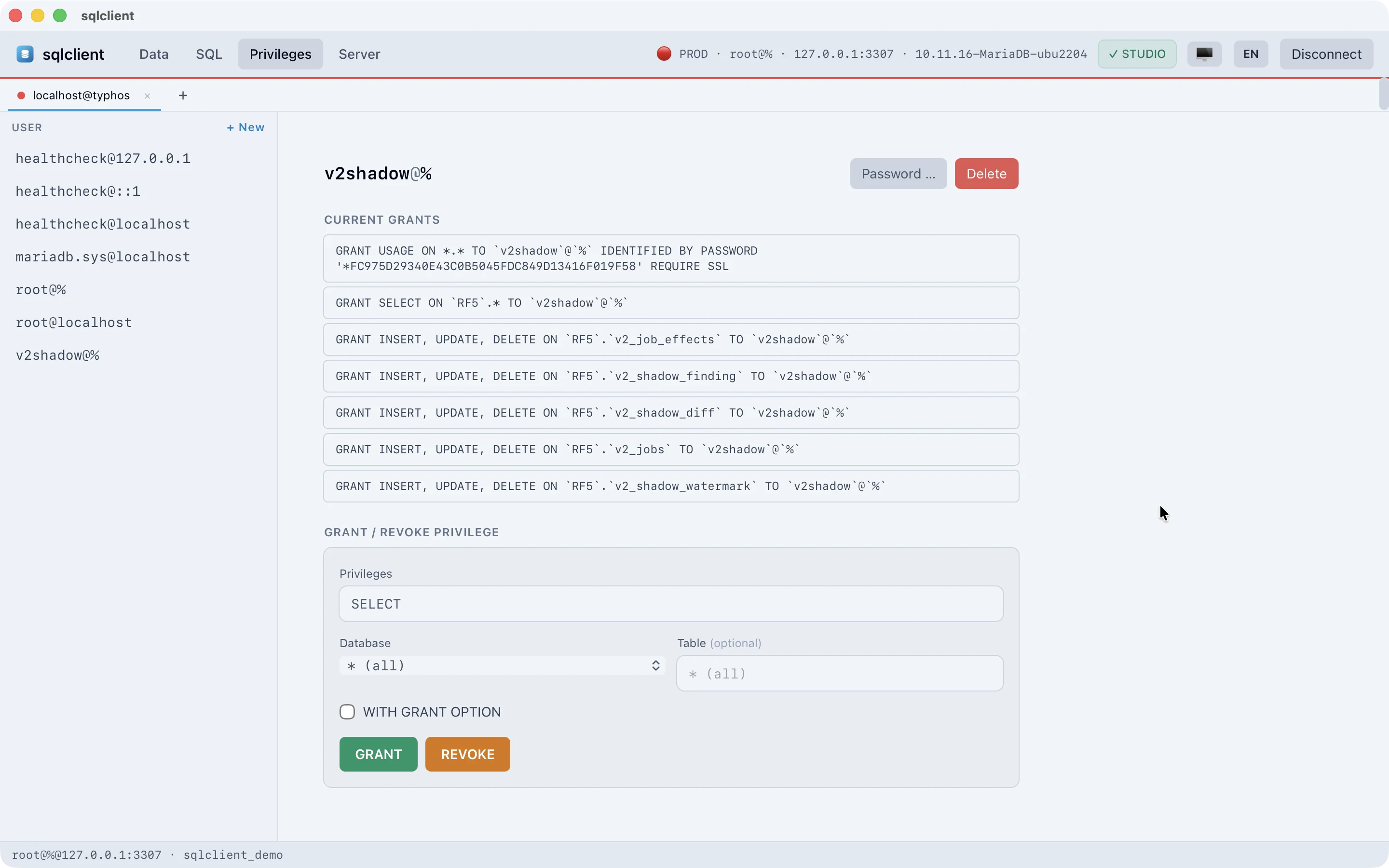
Task: Click the status bar root@%@127.0.0.1:3307 text
Action: (x=87, y=855)
